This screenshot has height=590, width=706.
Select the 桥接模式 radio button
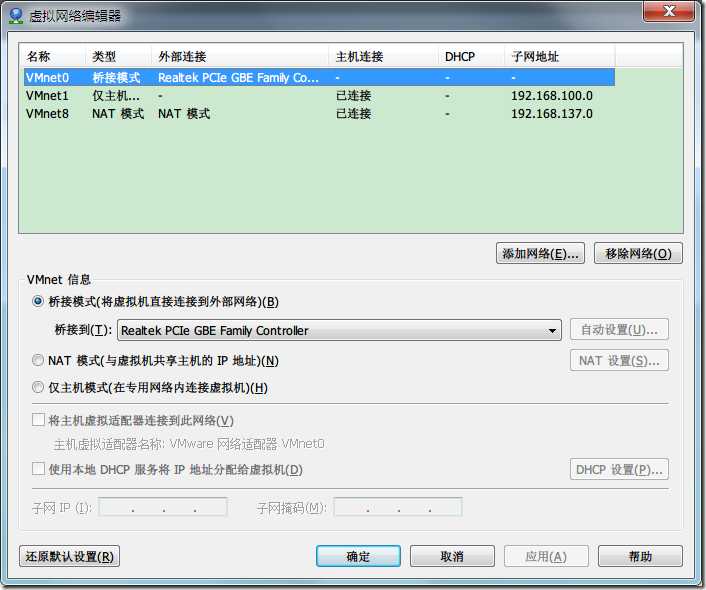point(38,301)
